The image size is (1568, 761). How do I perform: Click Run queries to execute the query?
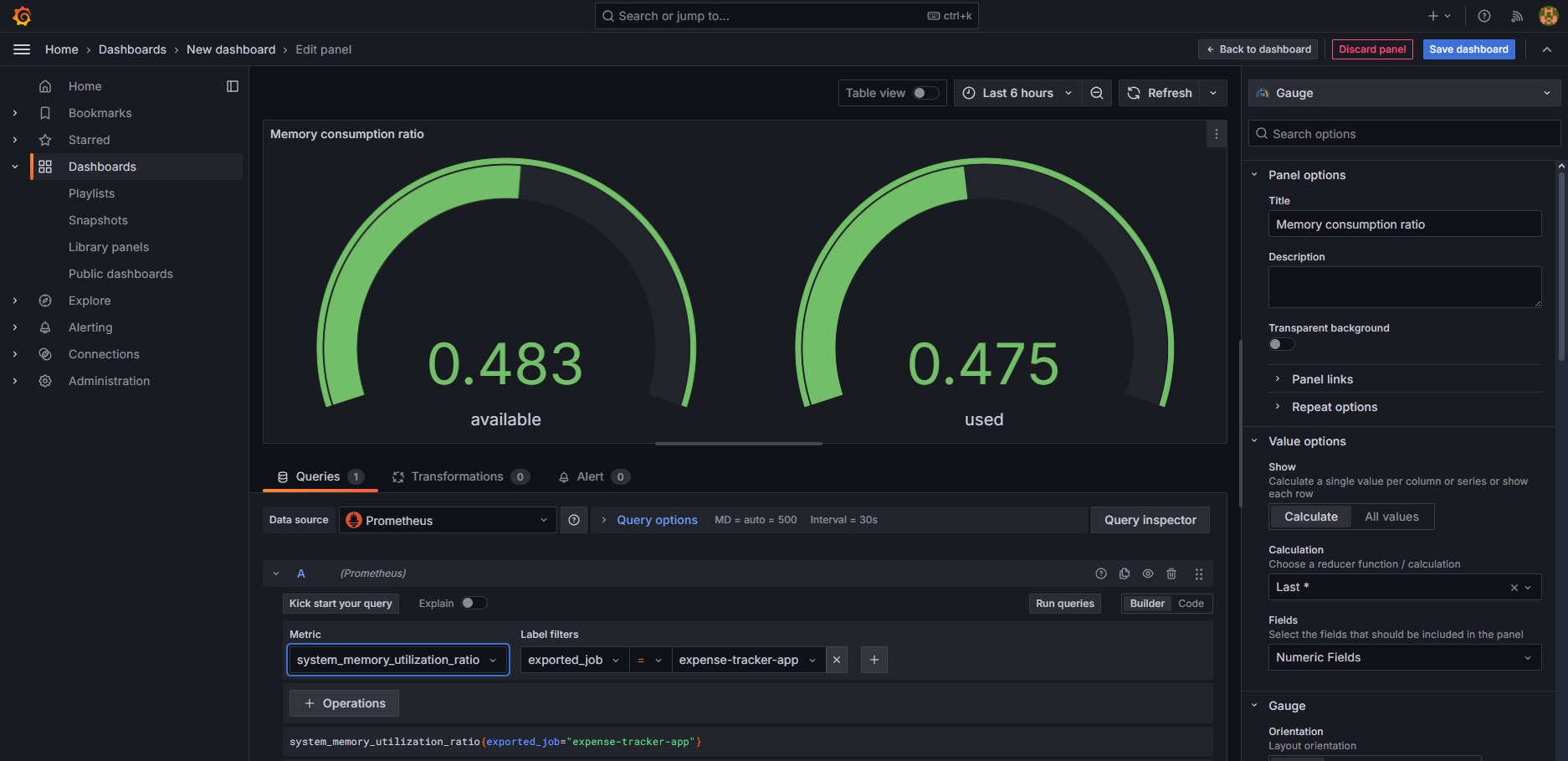coord(1064,603)
